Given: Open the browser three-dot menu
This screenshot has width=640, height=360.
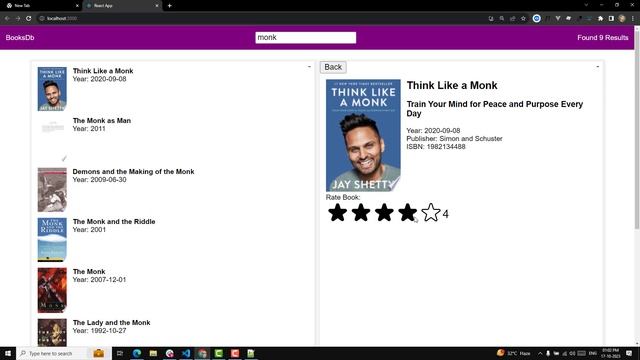Looking at the screenshot, I should (633, 18).
